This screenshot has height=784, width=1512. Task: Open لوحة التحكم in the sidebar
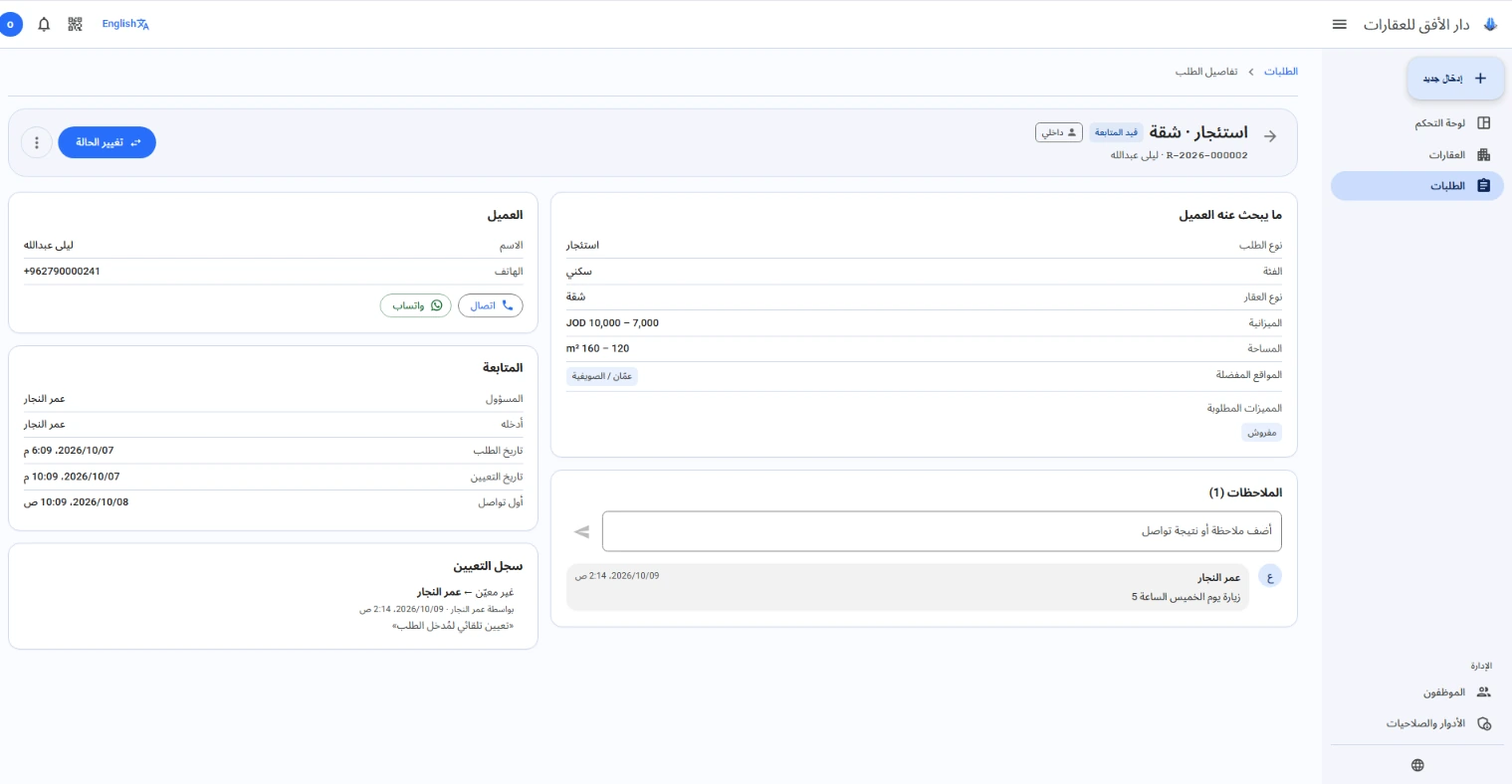(1417, 123)
